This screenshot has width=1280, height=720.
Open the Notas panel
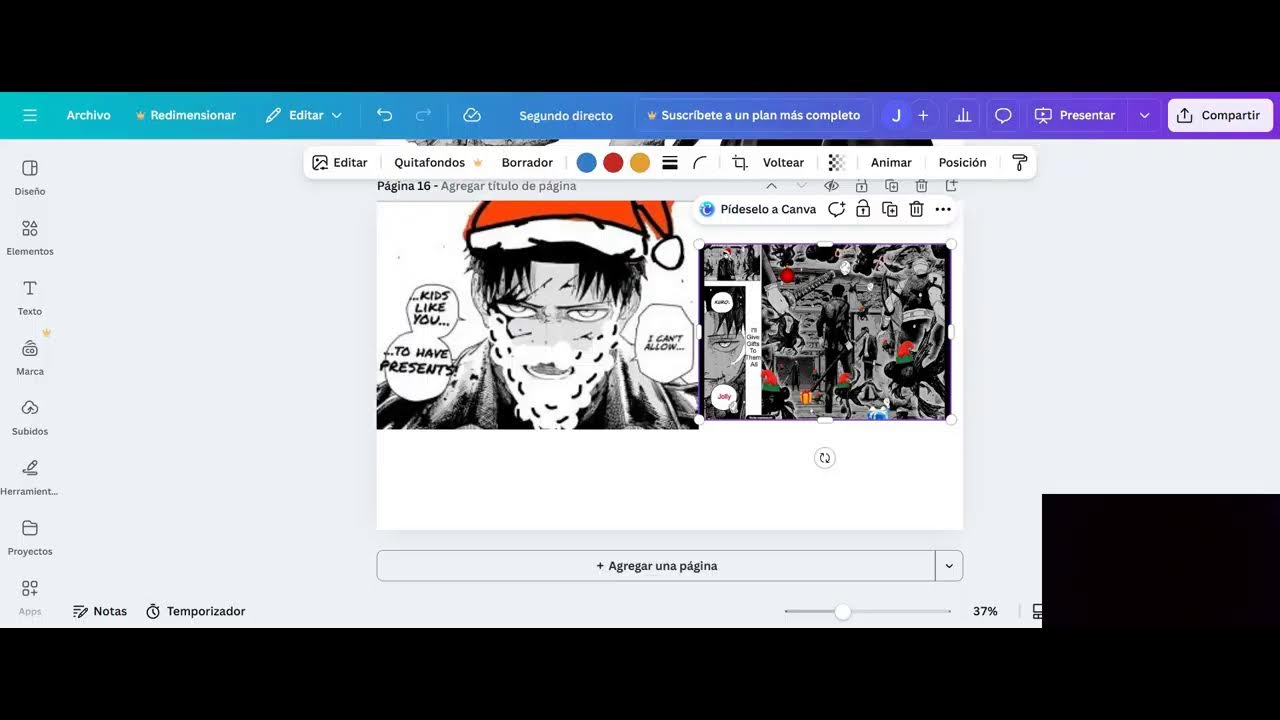[100, 611]
